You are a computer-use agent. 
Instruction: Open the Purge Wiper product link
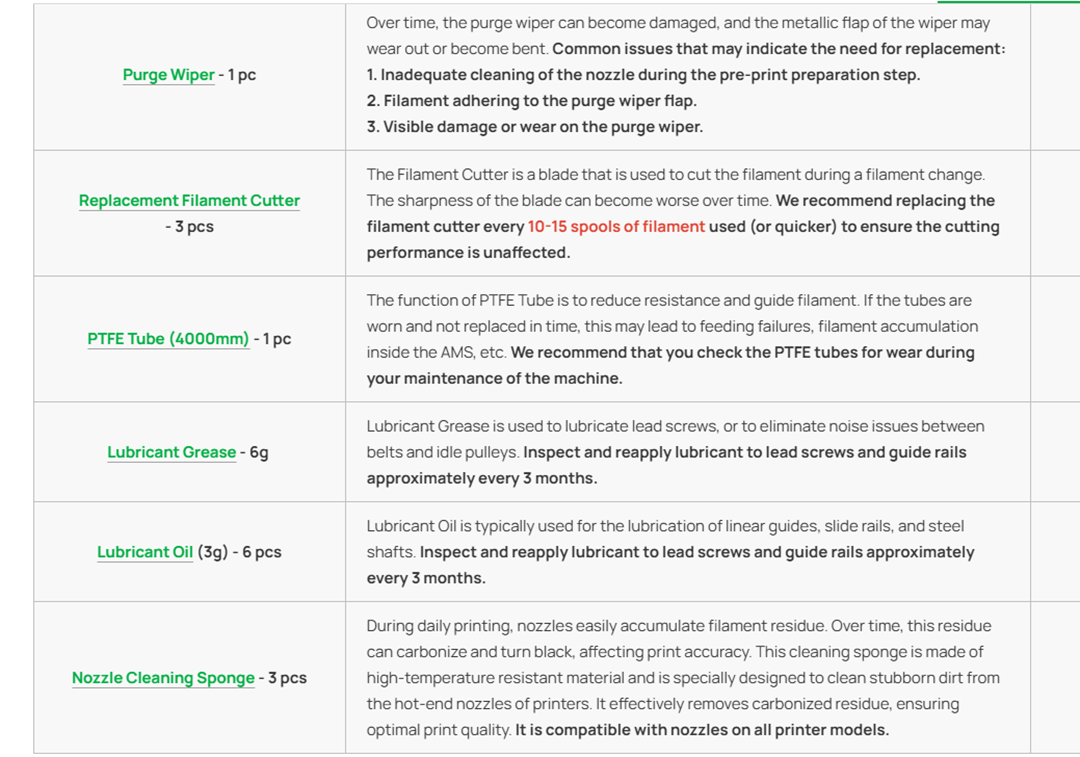(168, 74)
